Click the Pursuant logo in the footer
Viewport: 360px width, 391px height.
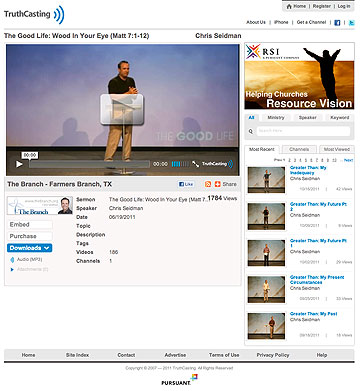pos(179,380)
